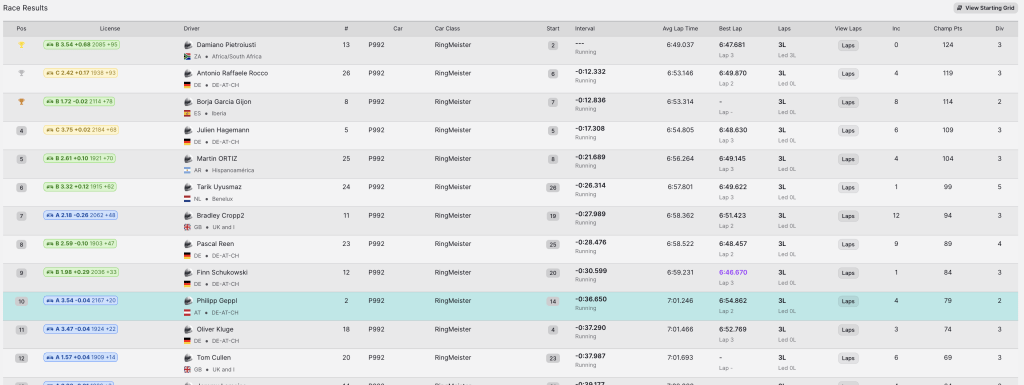
Task: Sort by Best Lap column header
Action: 730,29
